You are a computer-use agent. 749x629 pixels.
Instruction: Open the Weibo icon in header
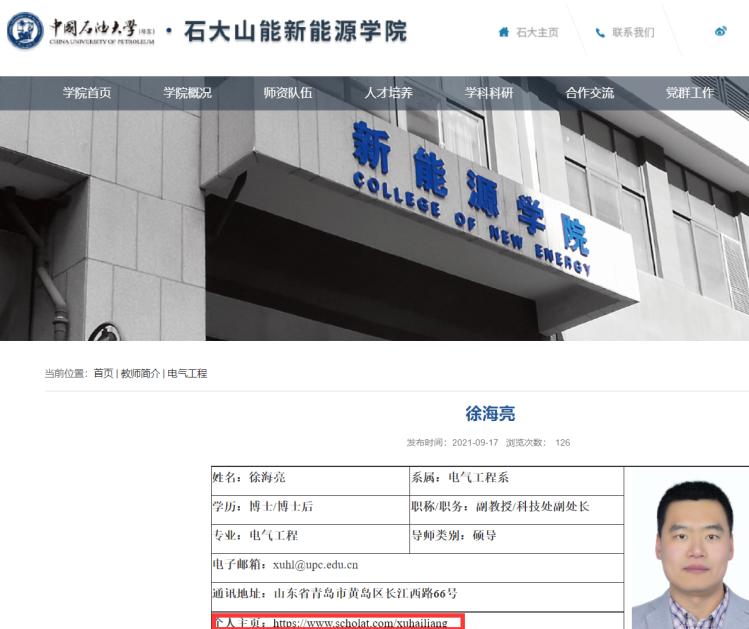point(721,32)
